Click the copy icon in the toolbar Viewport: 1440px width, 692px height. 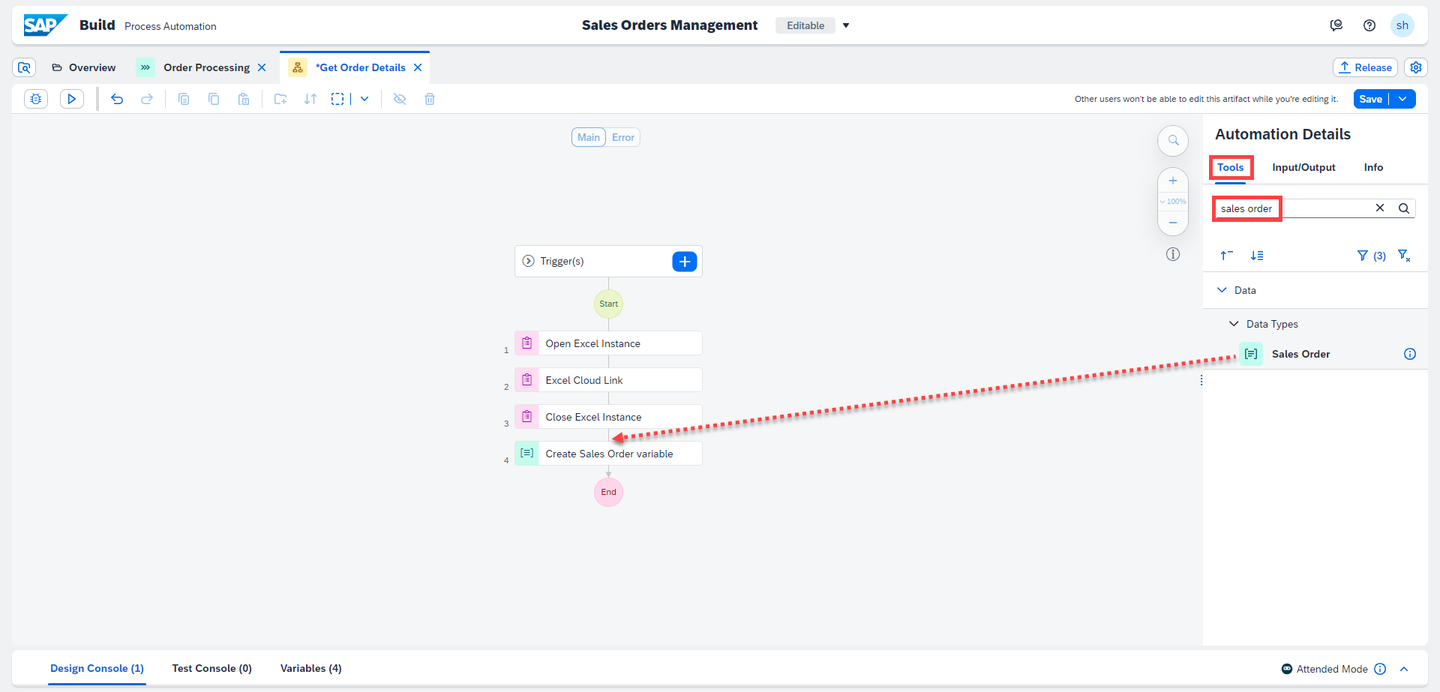click(213, 99)
